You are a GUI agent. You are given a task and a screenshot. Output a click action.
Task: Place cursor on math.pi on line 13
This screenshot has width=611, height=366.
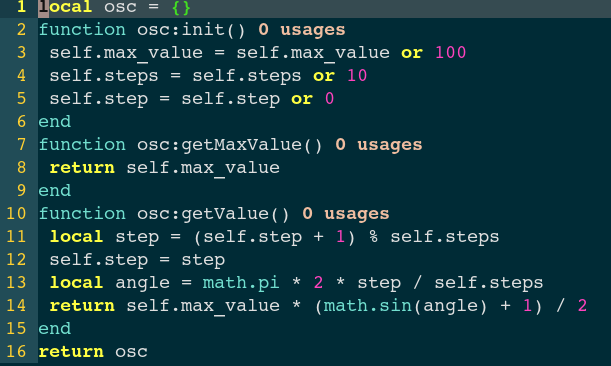(241, 283)
